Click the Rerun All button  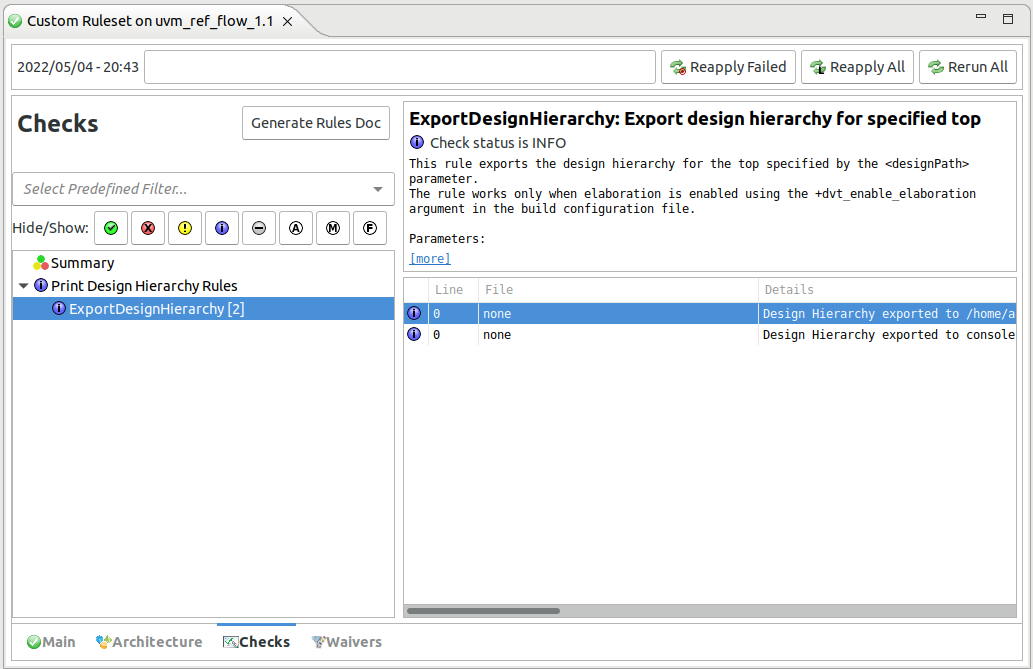(968, 67)
